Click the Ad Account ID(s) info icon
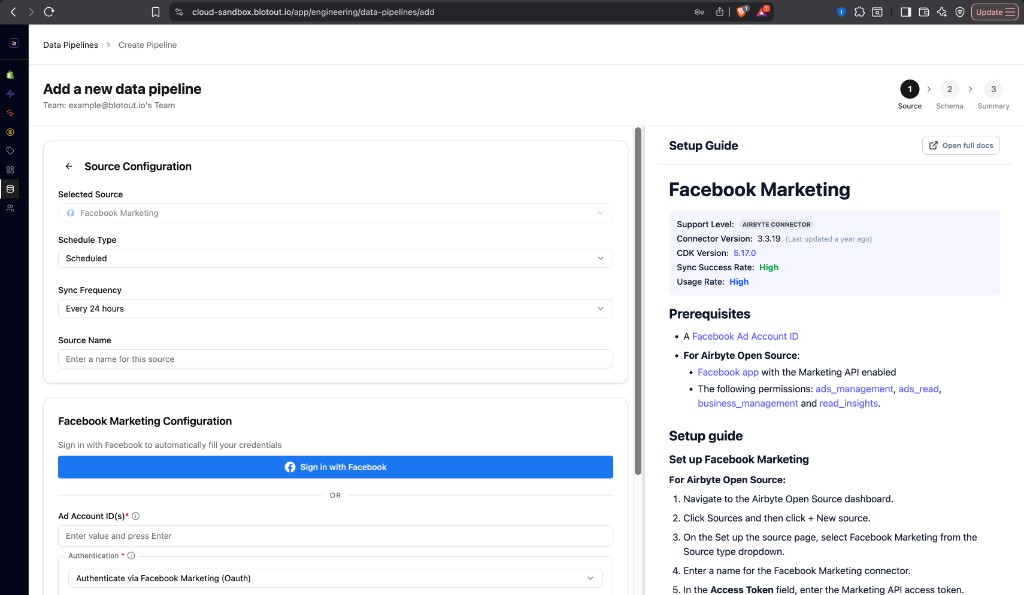 tap(136, 516)
